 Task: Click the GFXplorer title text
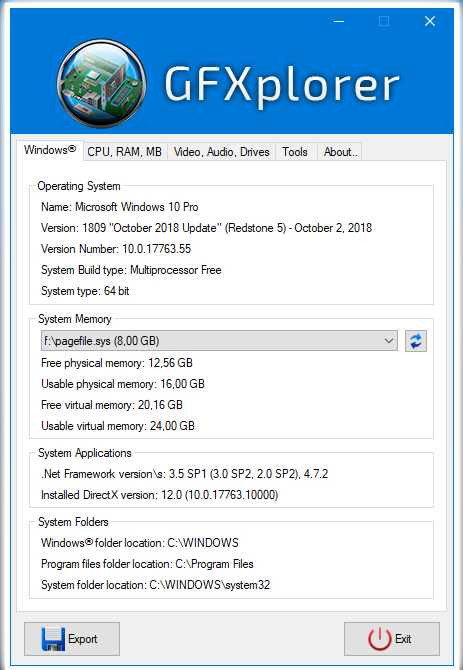pos(282,85)
